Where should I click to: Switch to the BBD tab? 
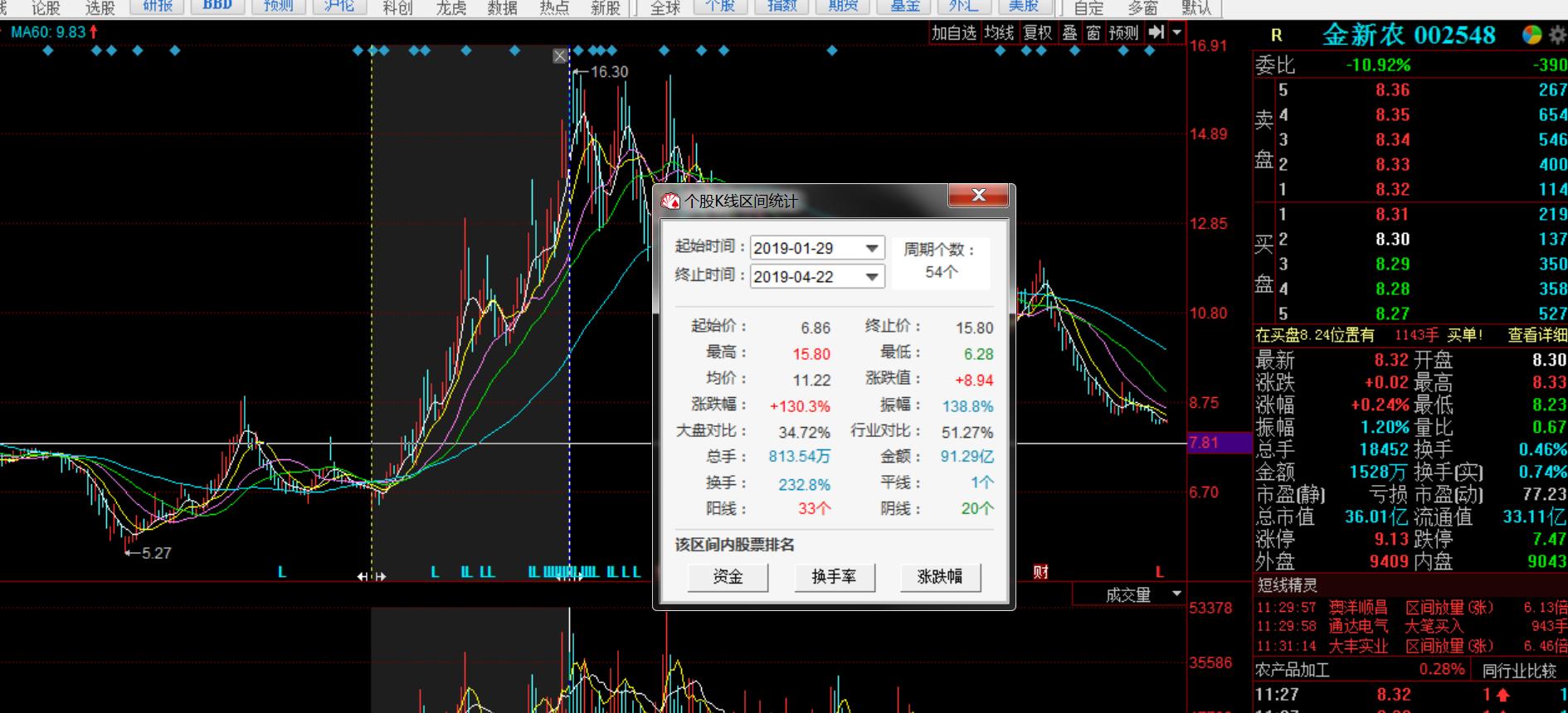click(217, 6)
